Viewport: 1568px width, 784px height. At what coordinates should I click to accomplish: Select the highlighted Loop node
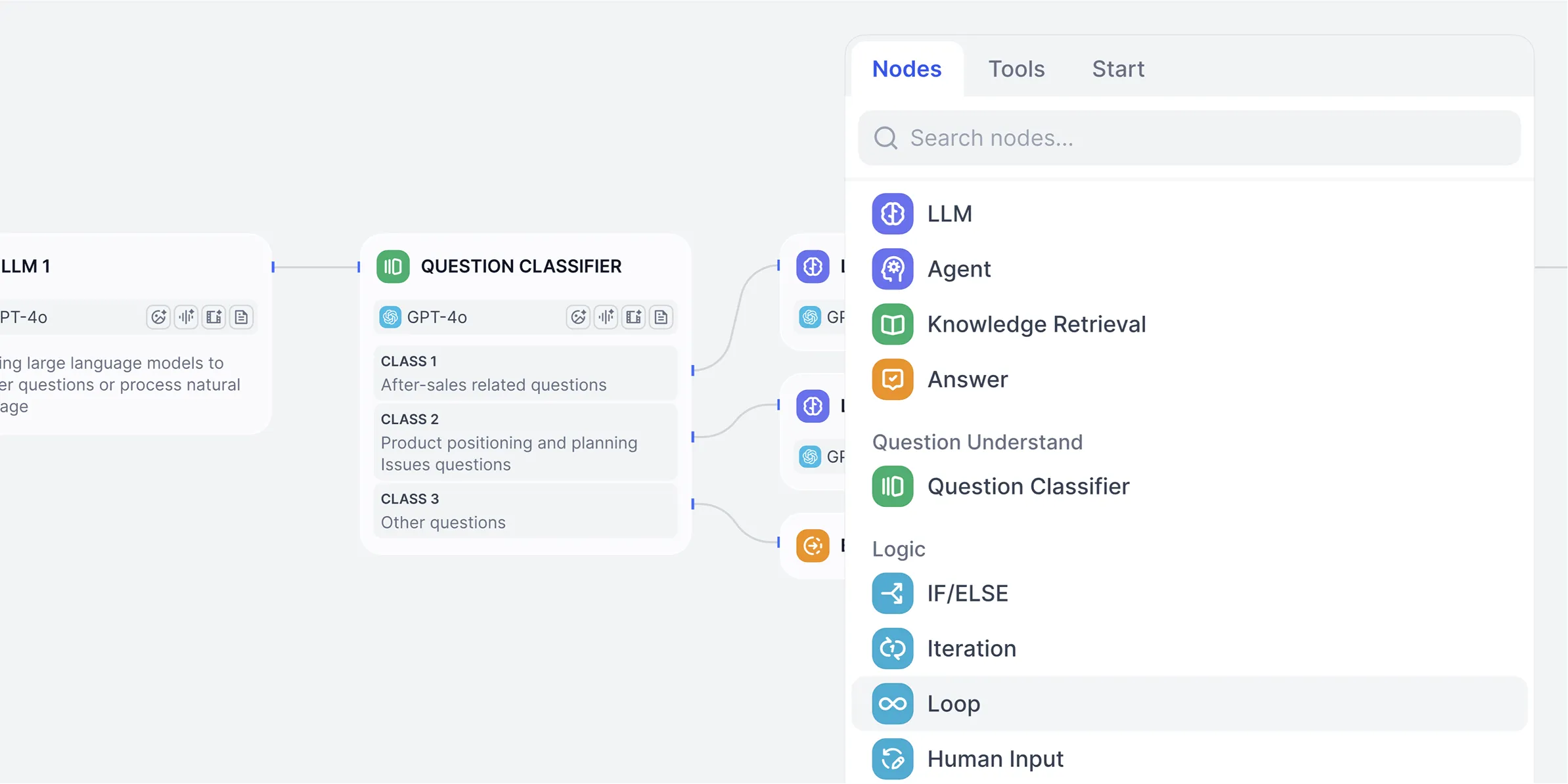click(x=1189, y=703)
